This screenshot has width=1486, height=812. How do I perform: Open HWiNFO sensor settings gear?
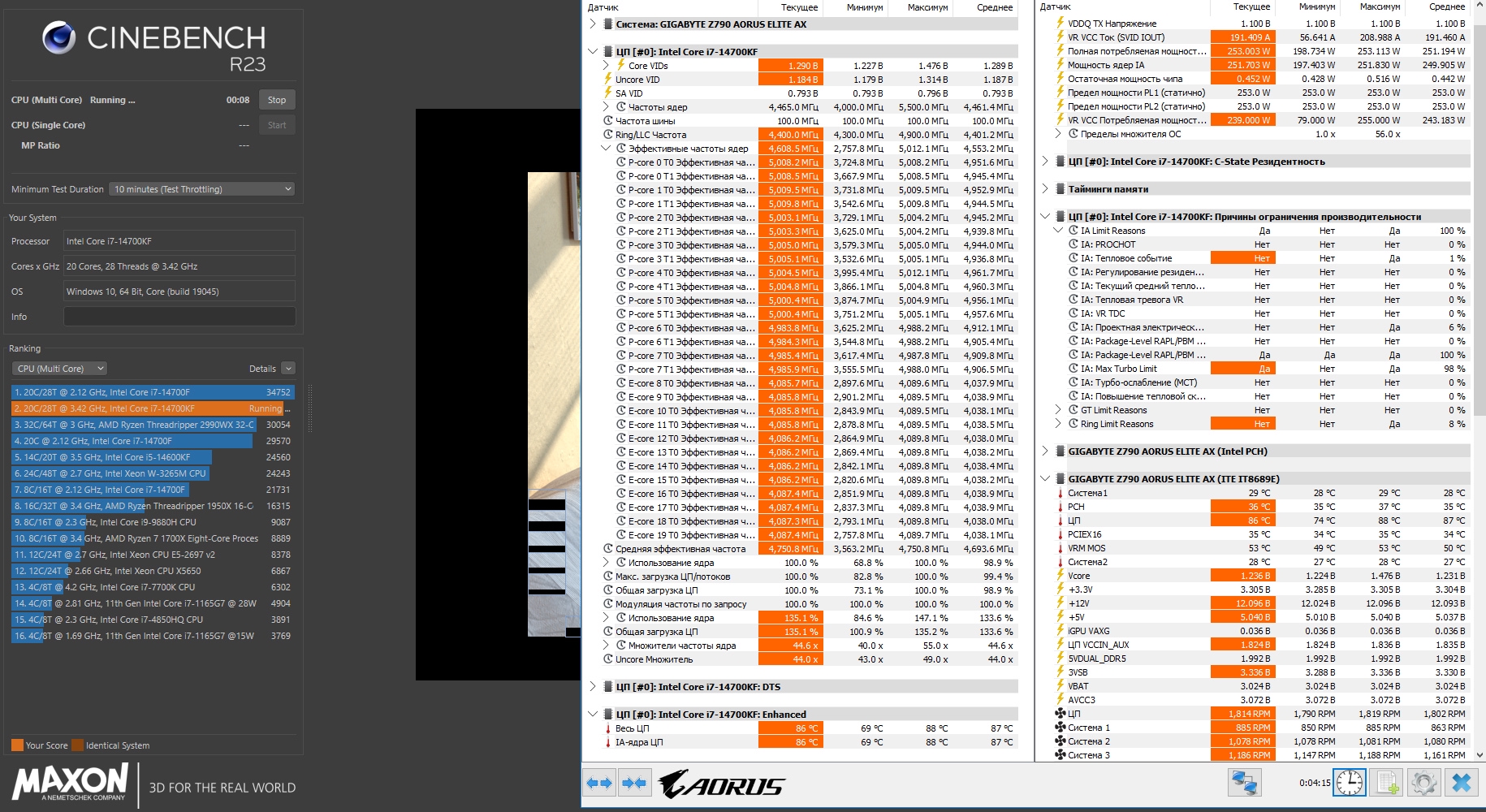tap(1423, 783)
